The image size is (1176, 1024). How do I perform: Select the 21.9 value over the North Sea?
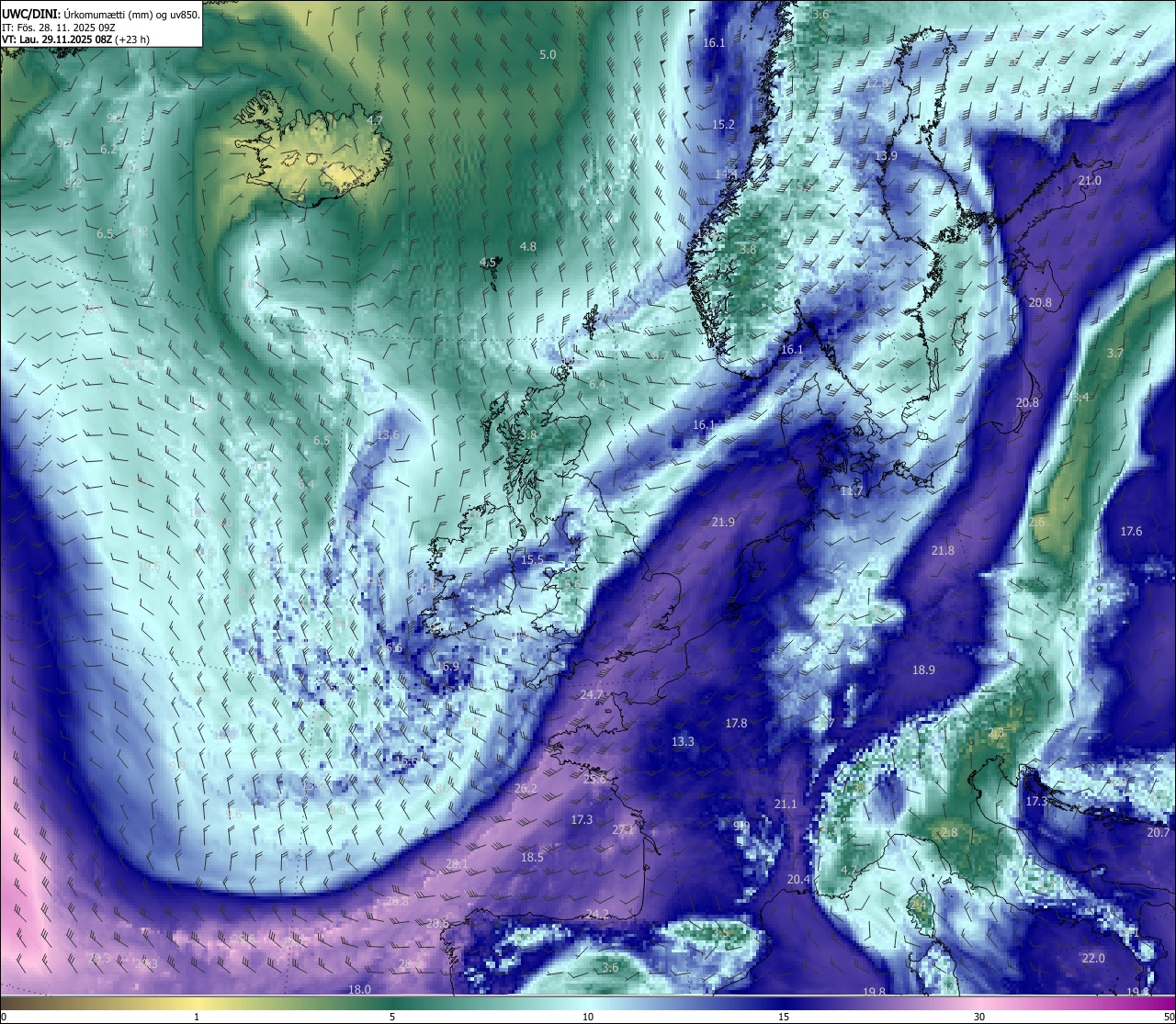click(723, 522)
